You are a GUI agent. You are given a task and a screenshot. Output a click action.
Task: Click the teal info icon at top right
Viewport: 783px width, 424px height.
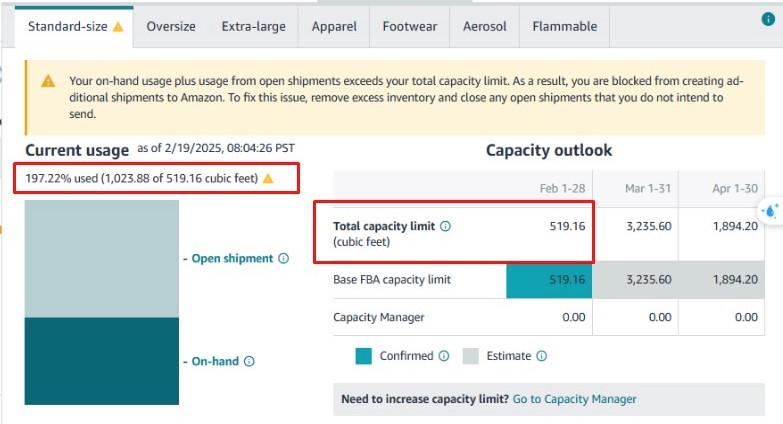(768, 19)
